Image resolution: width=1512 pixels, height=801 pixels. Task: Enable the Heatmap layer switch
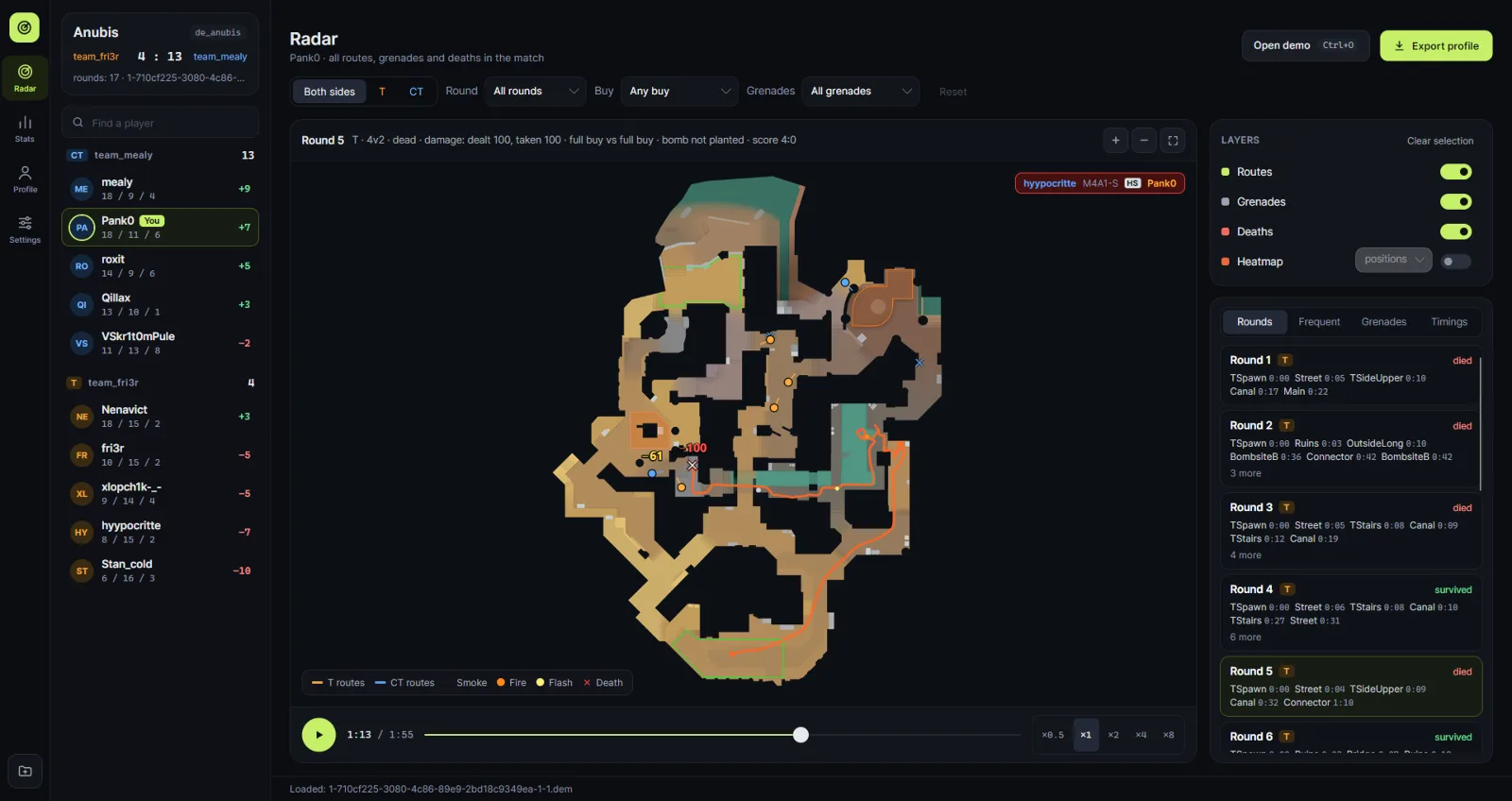[1455, 262]
